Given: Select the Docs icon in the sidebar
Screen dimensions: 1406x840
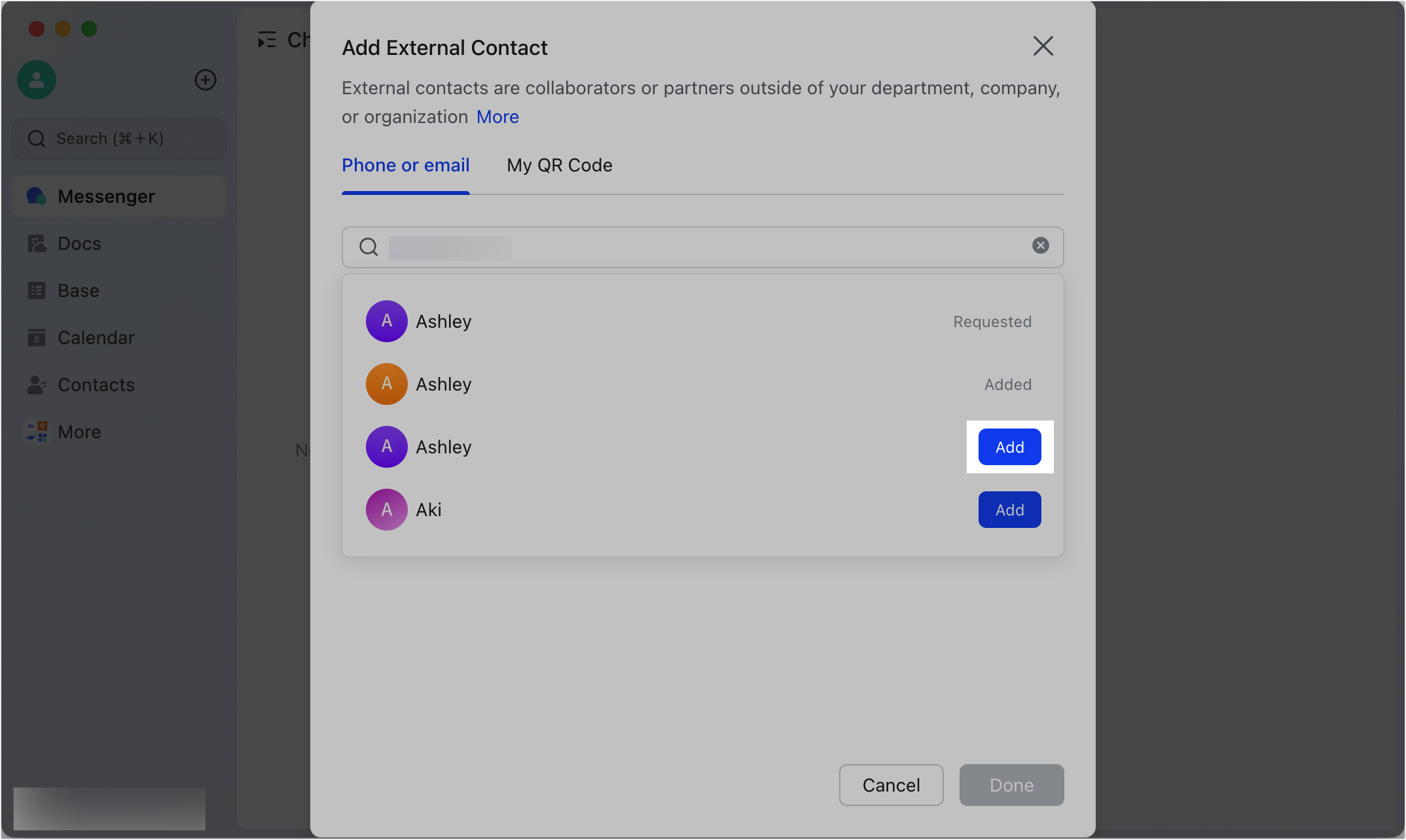Looking at the screenshot, I should tap(37, 243).
